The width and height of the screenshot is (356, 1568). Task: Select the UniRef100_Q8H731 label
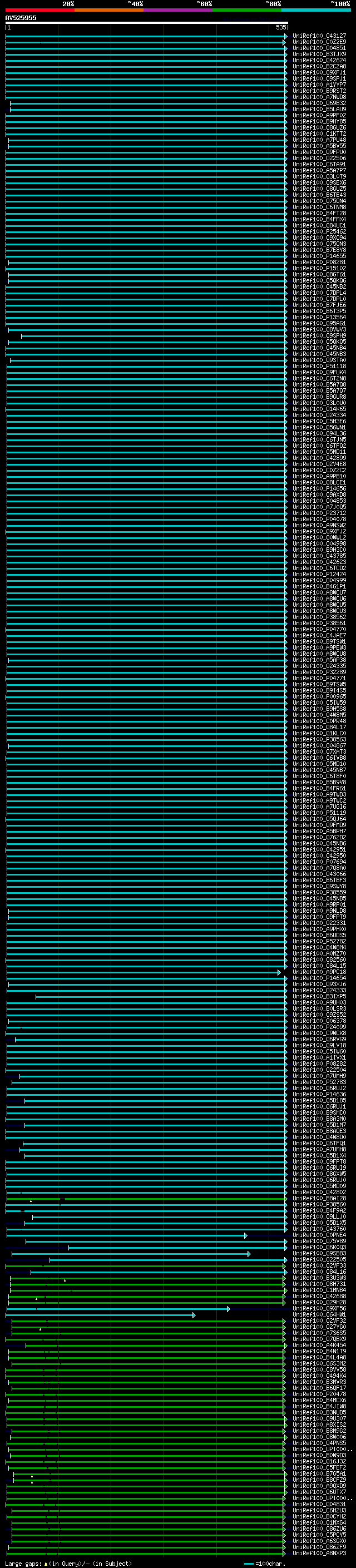tap(319, 1284)
